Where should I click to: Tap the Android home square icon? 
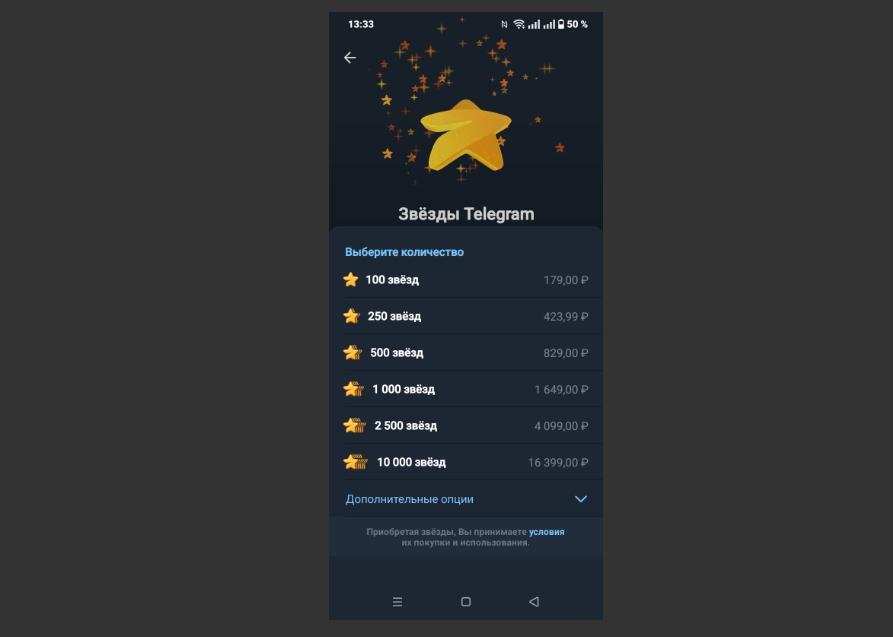coord(466,602)
